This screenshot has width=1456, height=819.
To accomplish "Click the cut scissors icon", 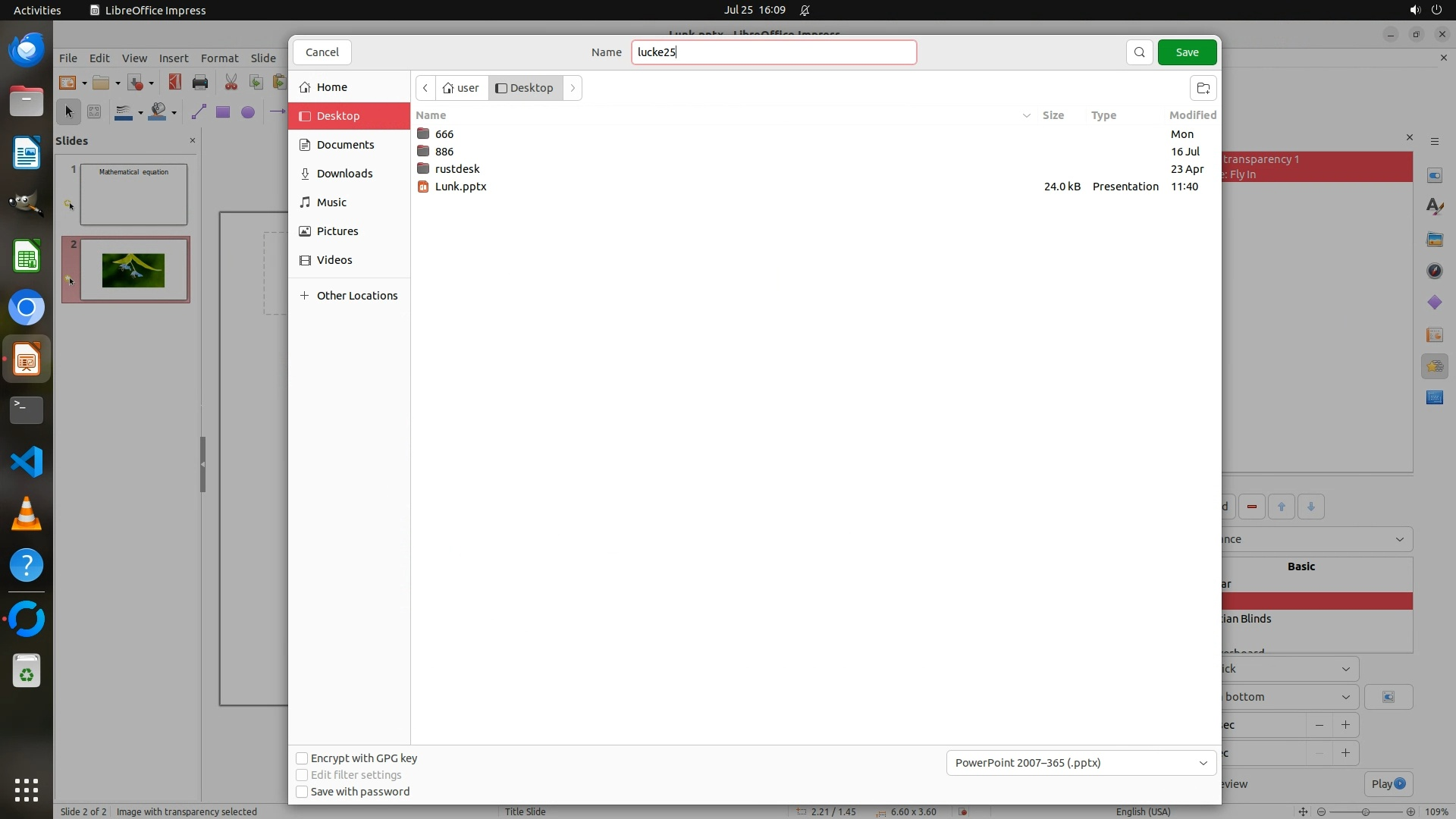I will click(x=231, y=83).
